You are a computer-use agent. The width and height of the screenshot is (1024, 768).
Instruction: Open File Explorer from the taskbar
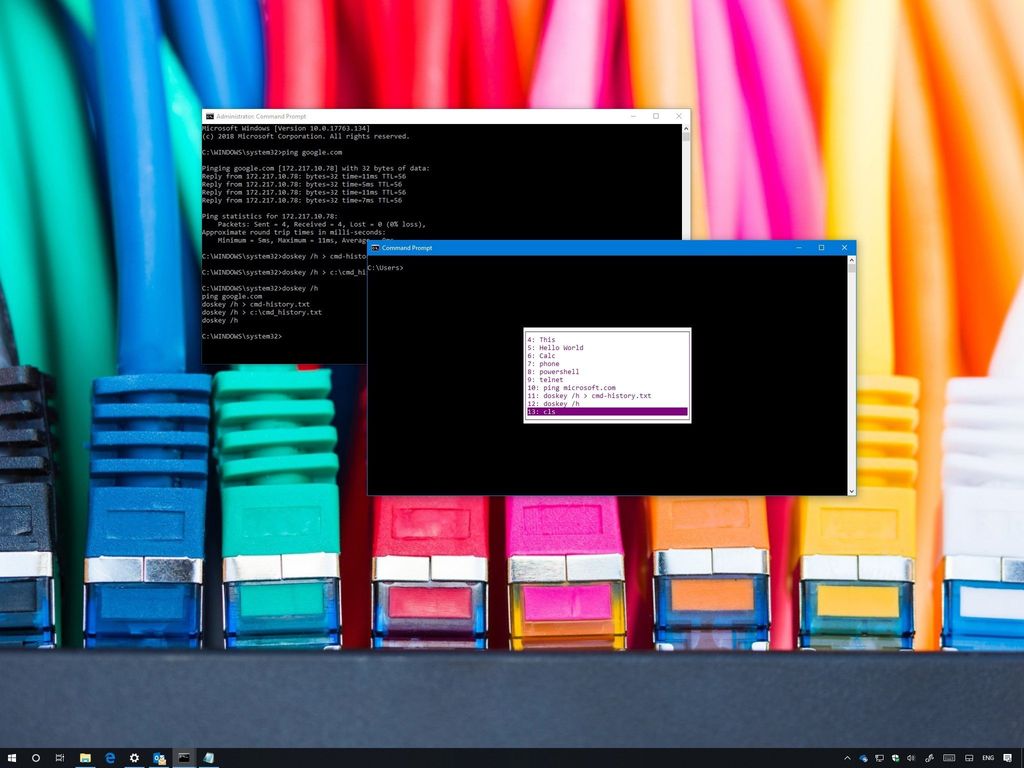tap(84, 758)
